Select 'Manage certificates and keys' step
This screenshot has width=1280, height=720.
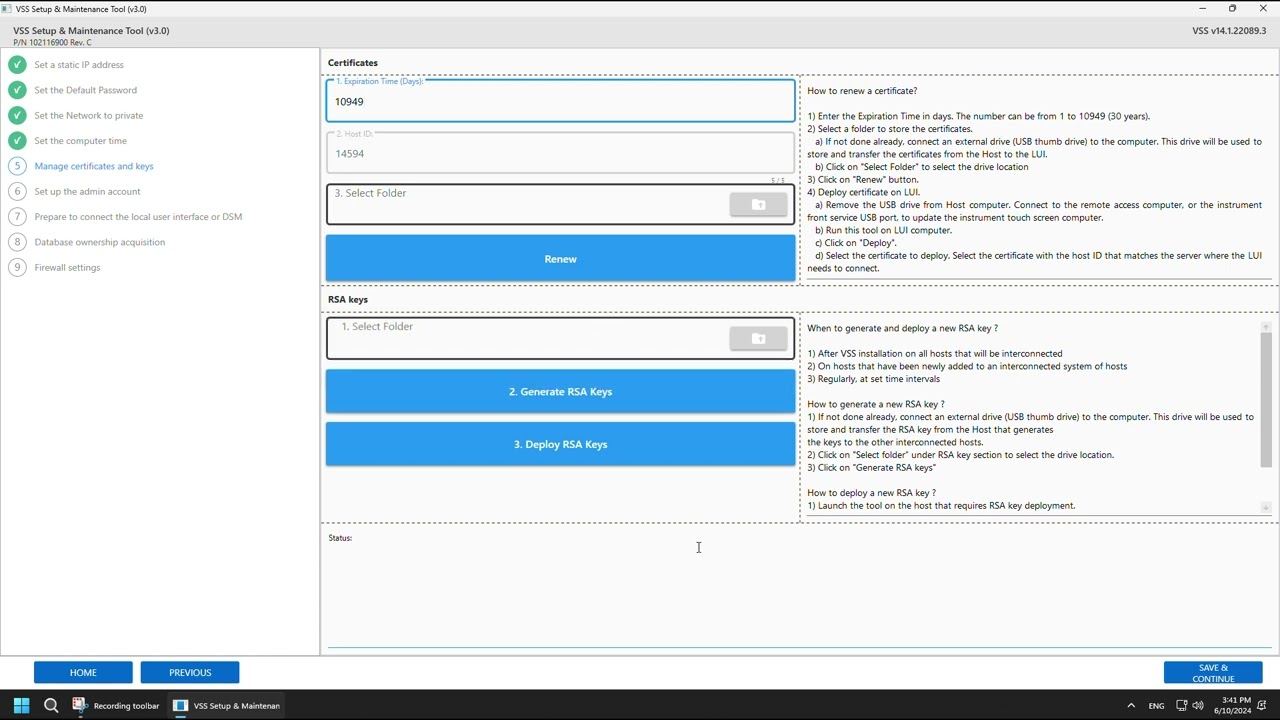(x=94, y=166)
